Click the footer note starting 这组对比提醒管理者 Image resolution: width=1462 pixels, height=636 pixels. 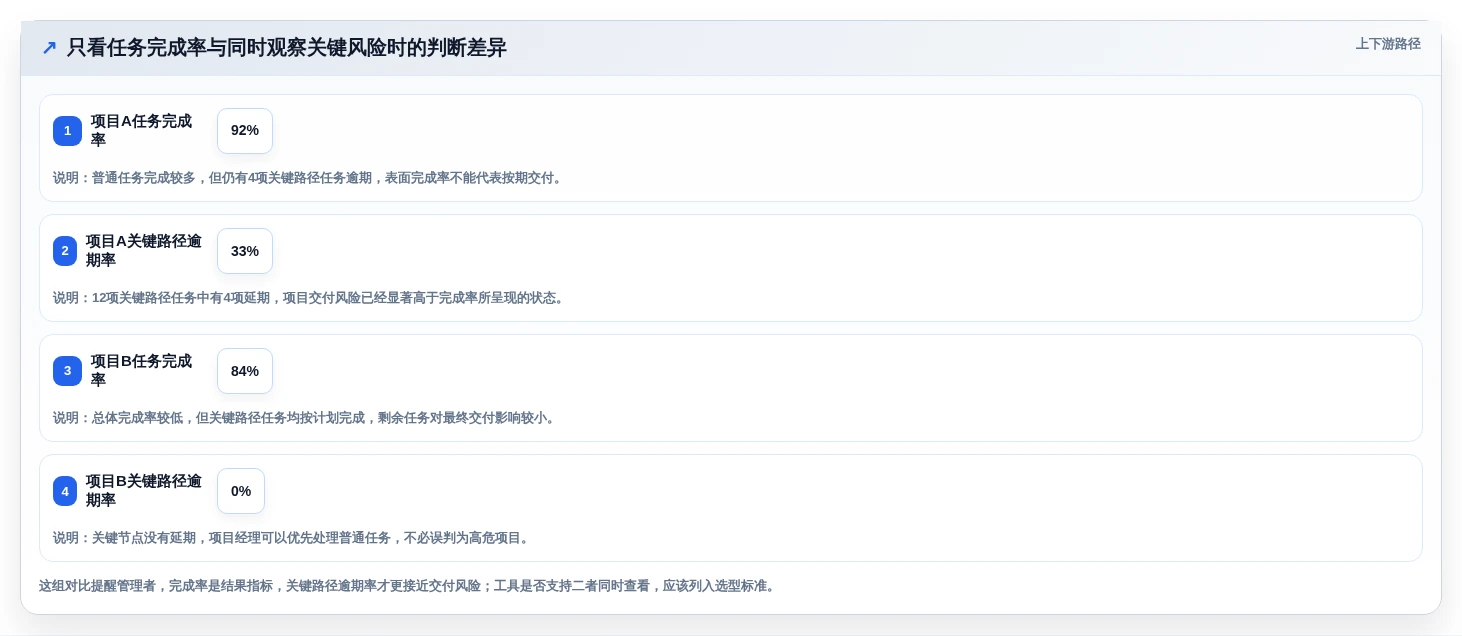409,586
